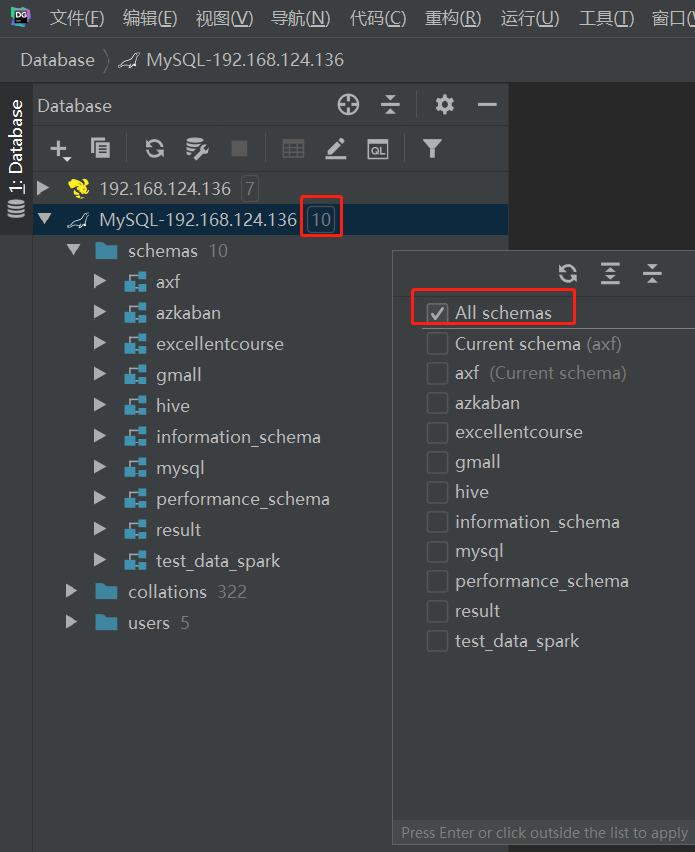Screen dimensions: 695x852
Task: Click the schemas folder icon
Action: 106,251
